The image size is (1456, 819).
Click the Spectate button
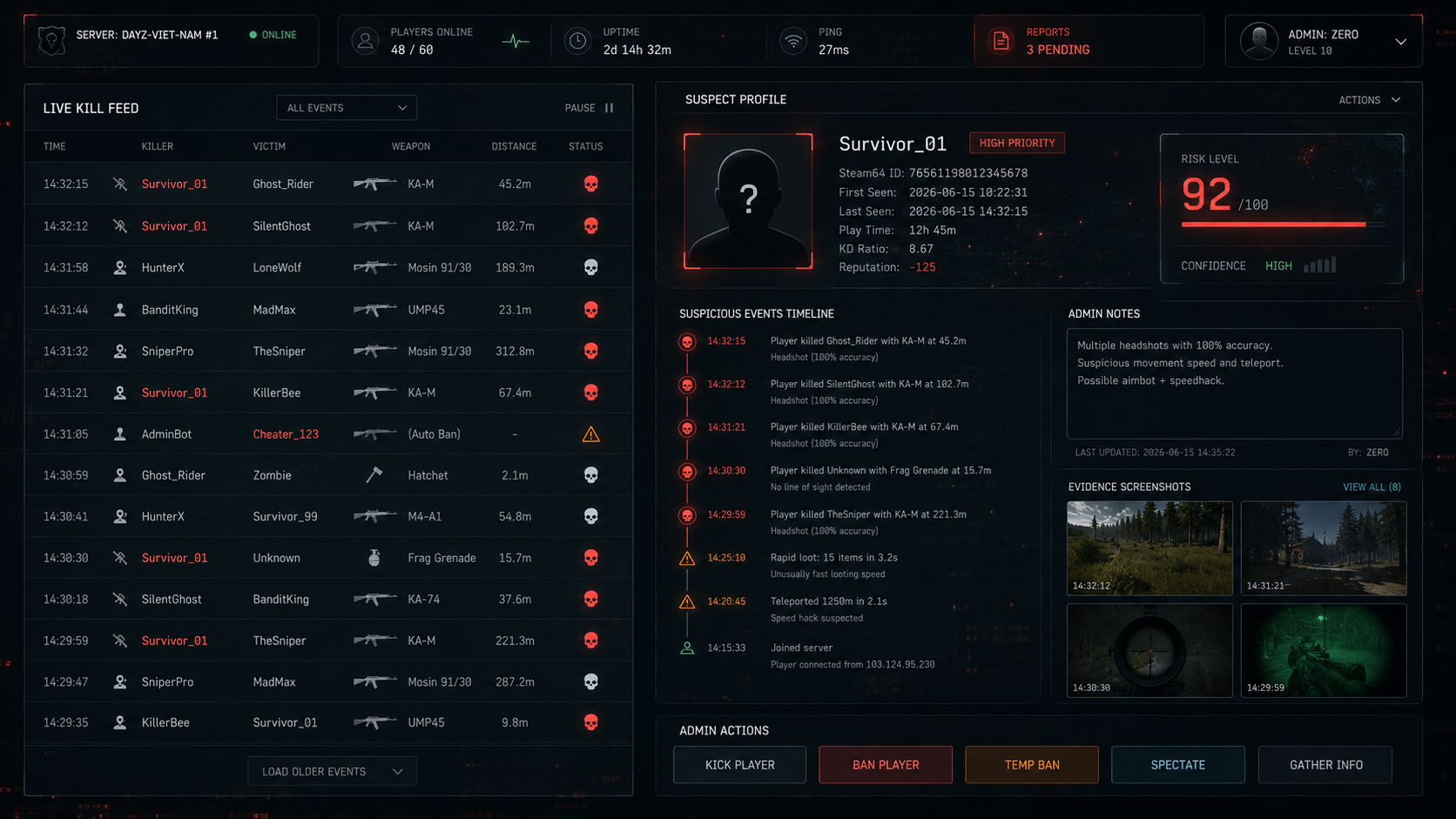[1178, 765]
